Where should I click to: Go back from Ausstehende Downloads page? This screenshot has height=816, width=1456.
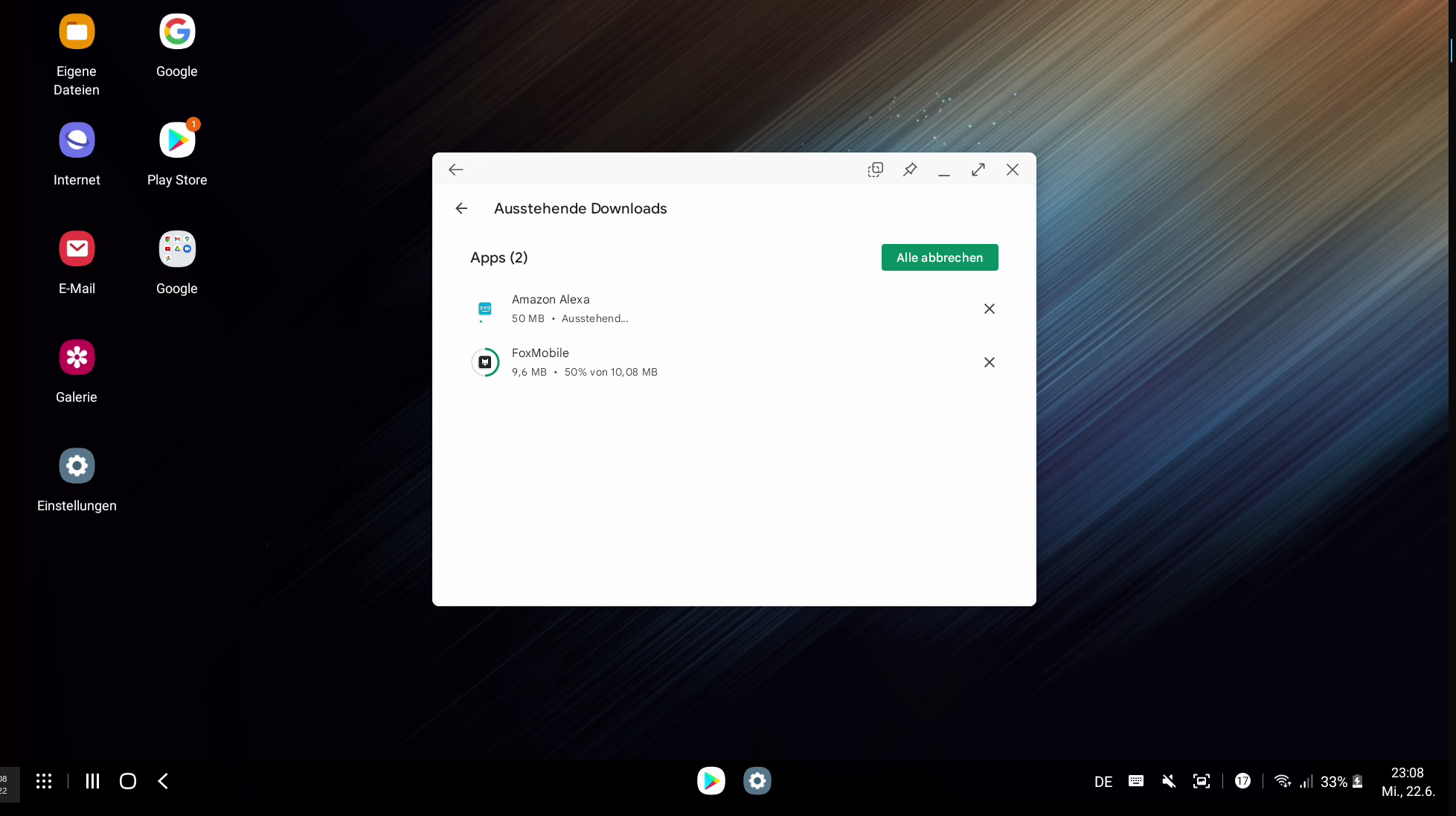click(x=461, y=208)
